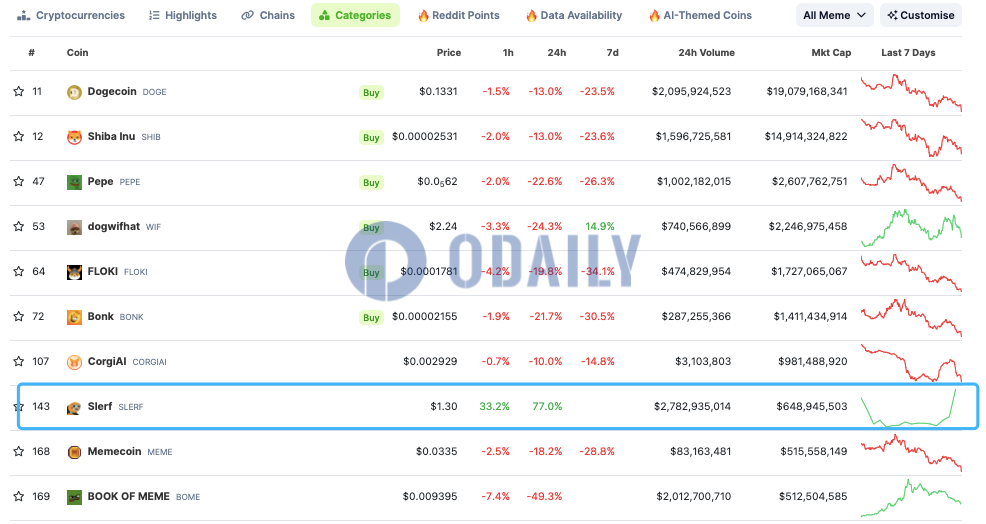Screen dimensions: 986x524
Task: Click the Pepe frog logo
Action: pos(74,182)
